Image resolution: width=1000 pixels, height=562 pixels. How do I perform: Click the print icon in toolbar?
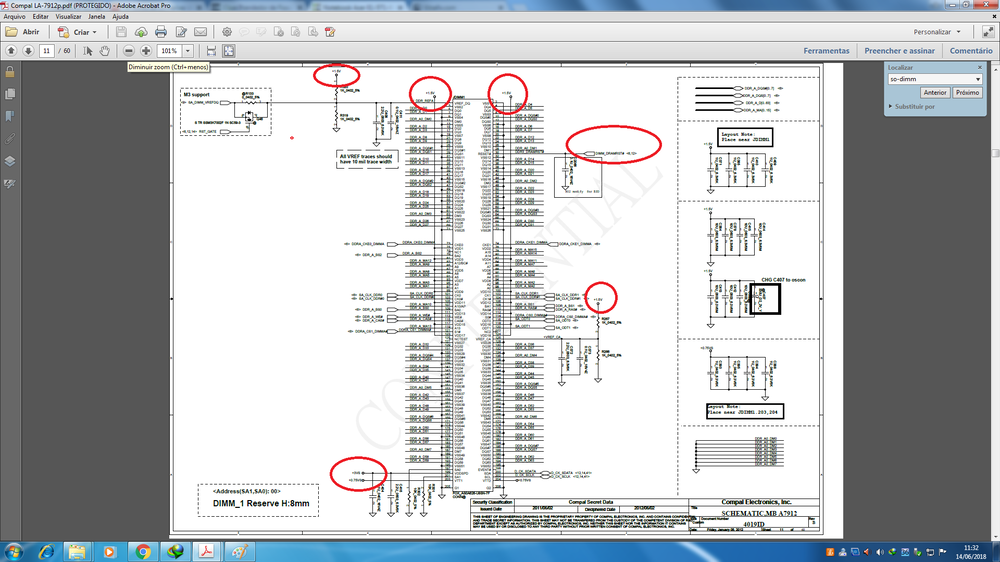[x=160, y=32]
